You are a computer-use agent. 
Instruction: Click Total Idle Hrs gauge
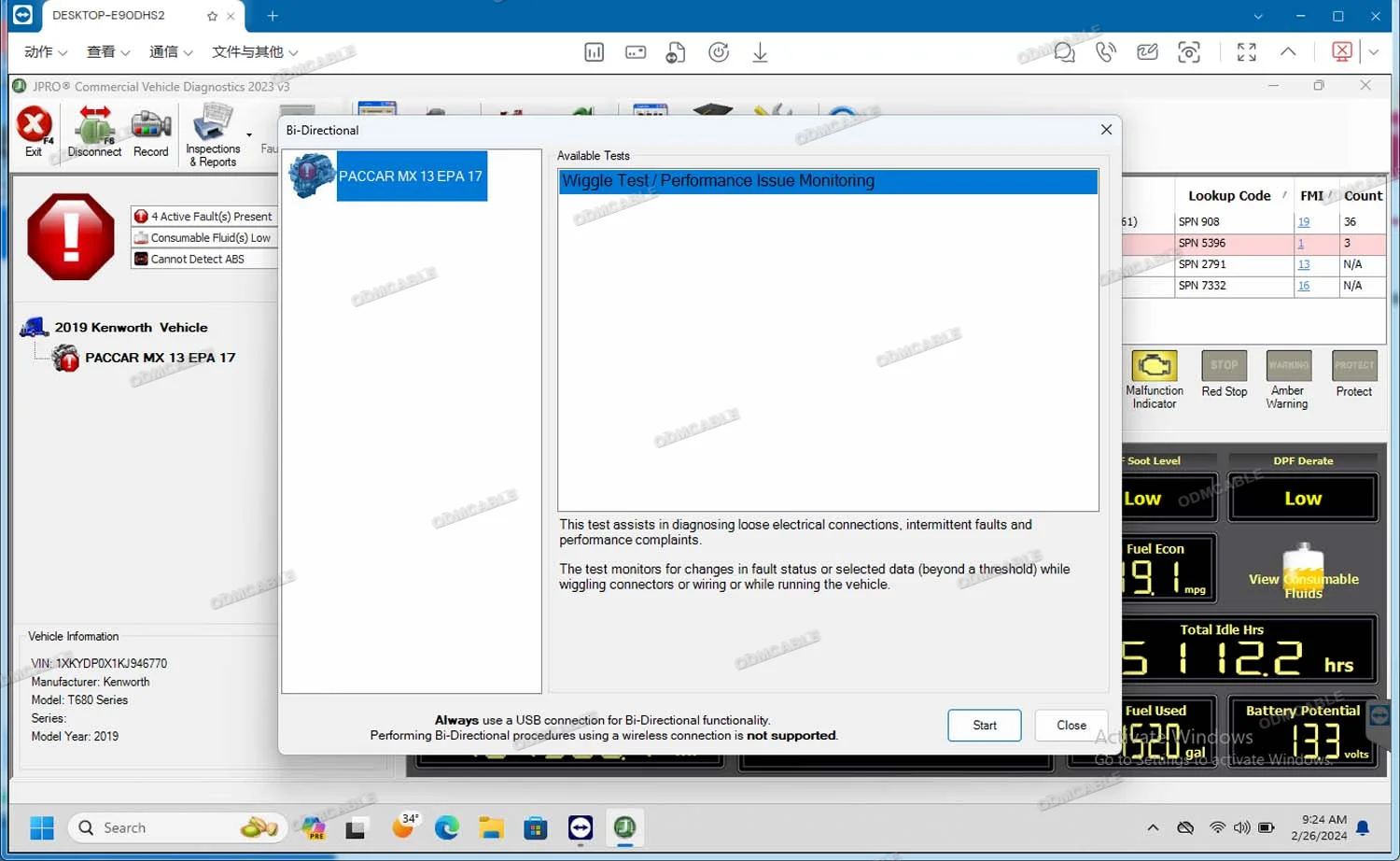click(x=1250, y=650)
